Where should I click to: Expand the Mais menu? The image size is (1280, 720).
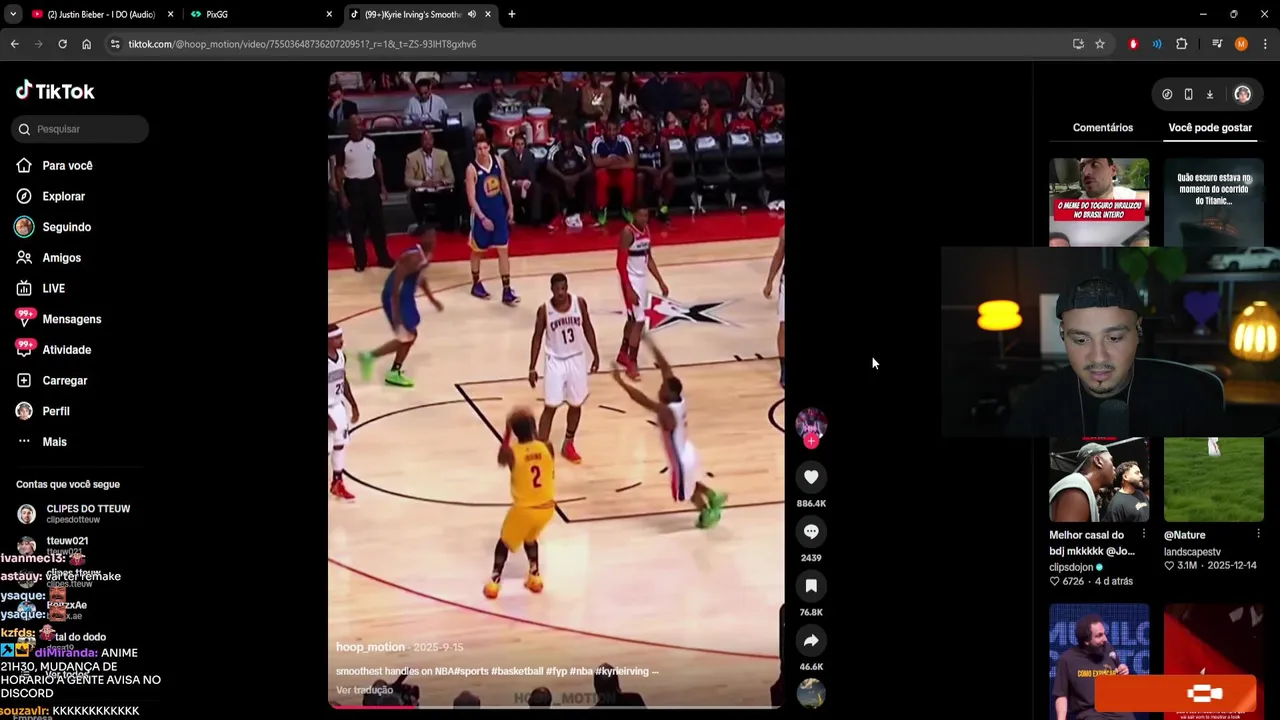click(54, 442)
